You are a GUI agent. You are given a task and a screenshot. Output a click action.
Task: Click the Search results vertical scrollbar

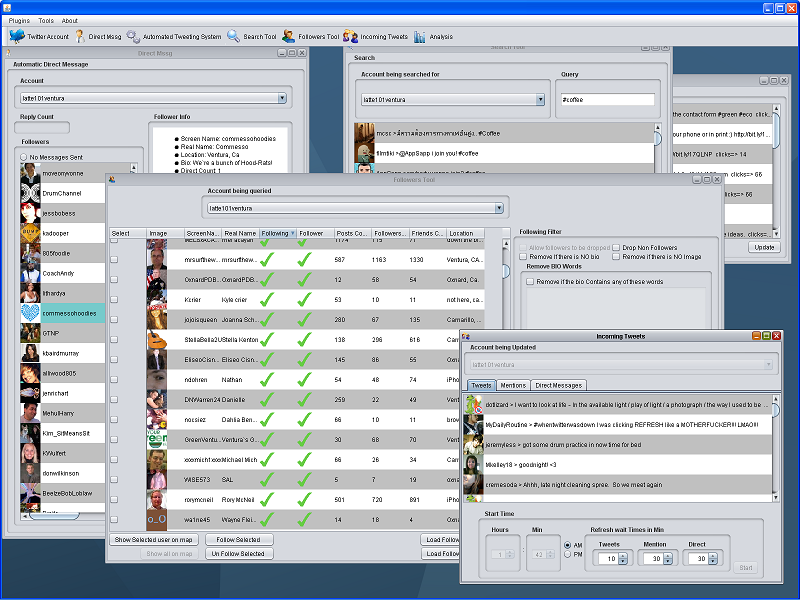pos(658,147)
